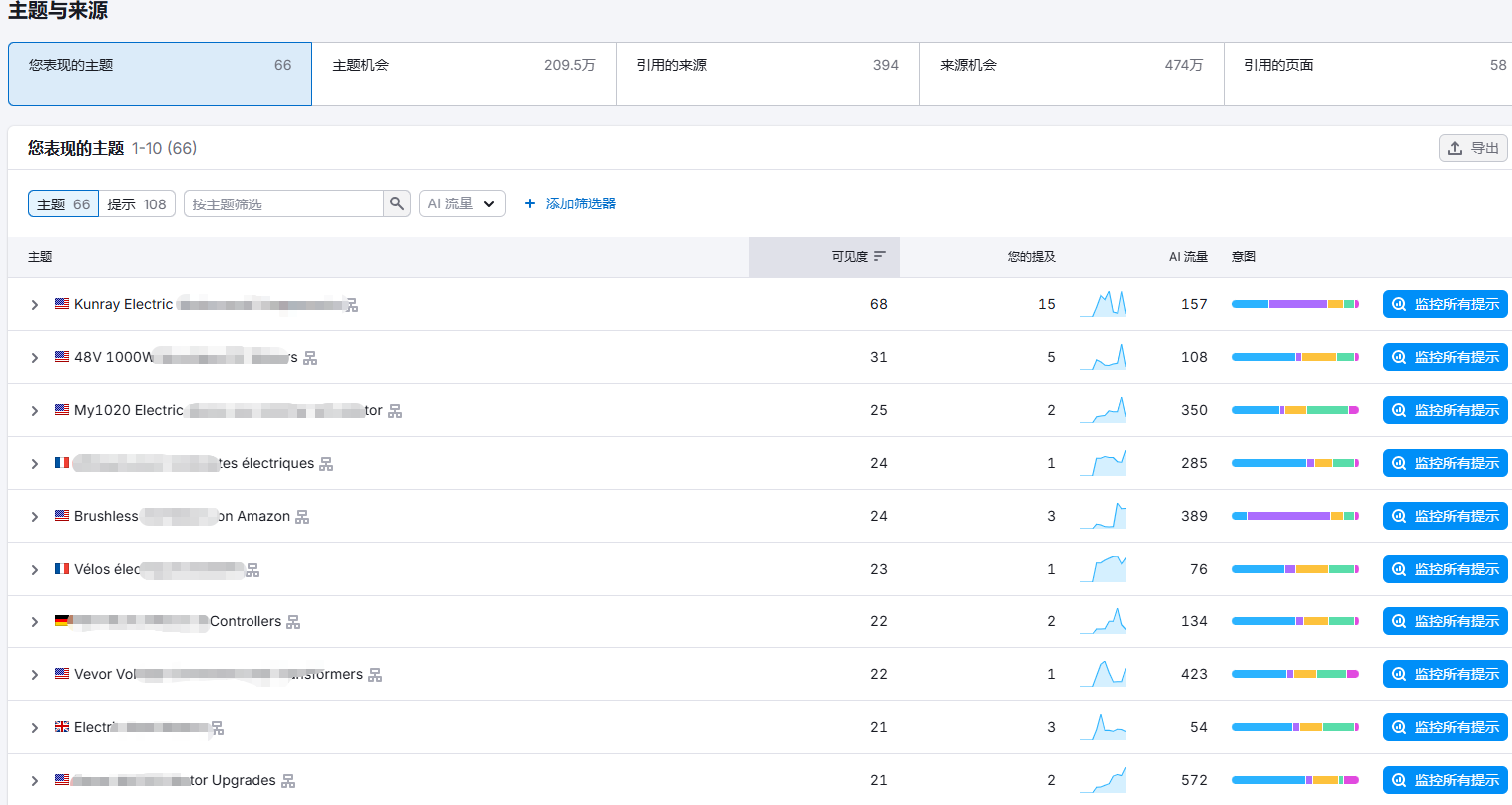Expand the Brushless on Amazon topic row

tap(35, 516)
